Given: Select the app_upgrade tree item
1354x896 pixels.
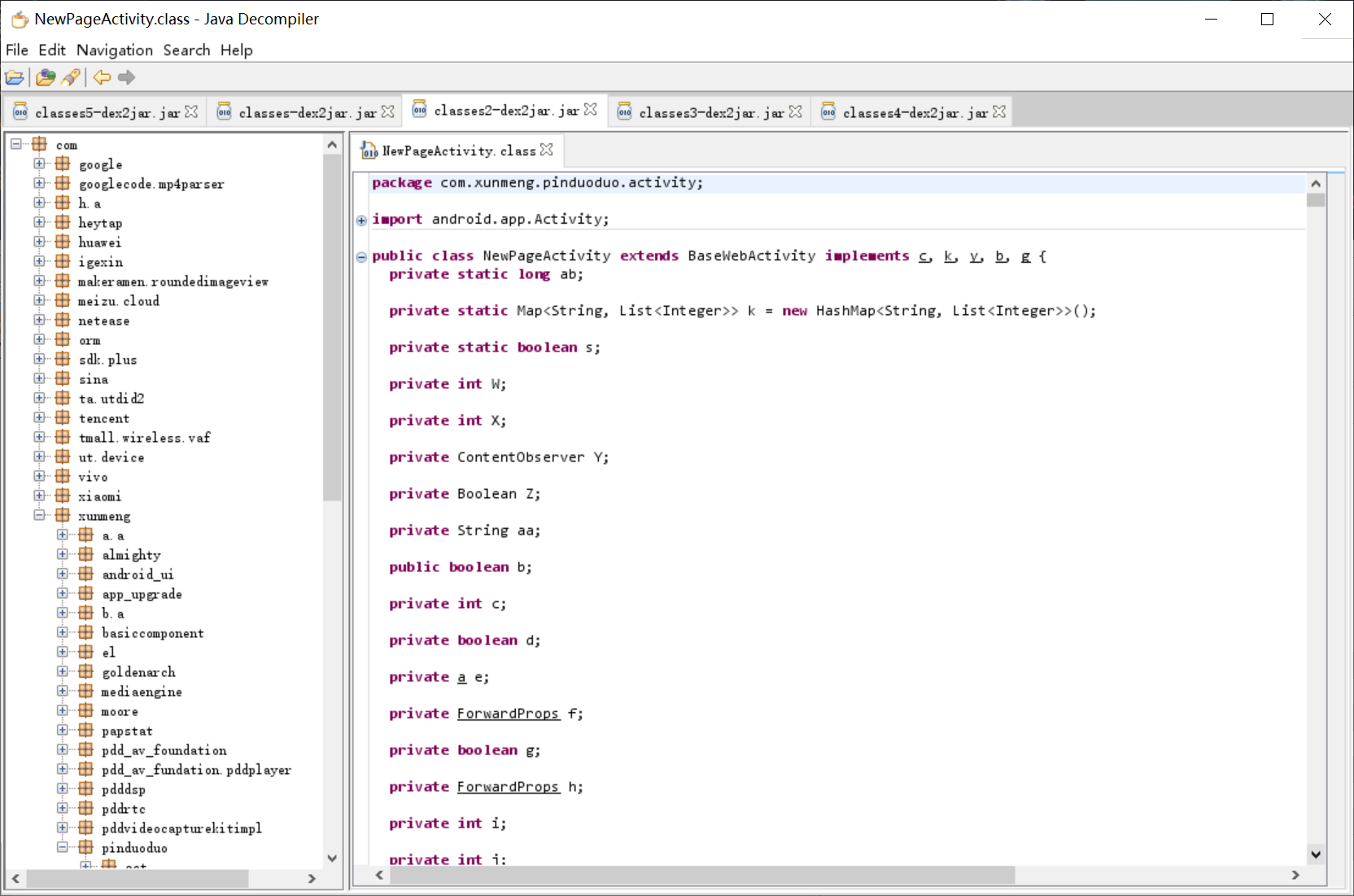Looking at the screenshot, I should [x=142, y=594].
